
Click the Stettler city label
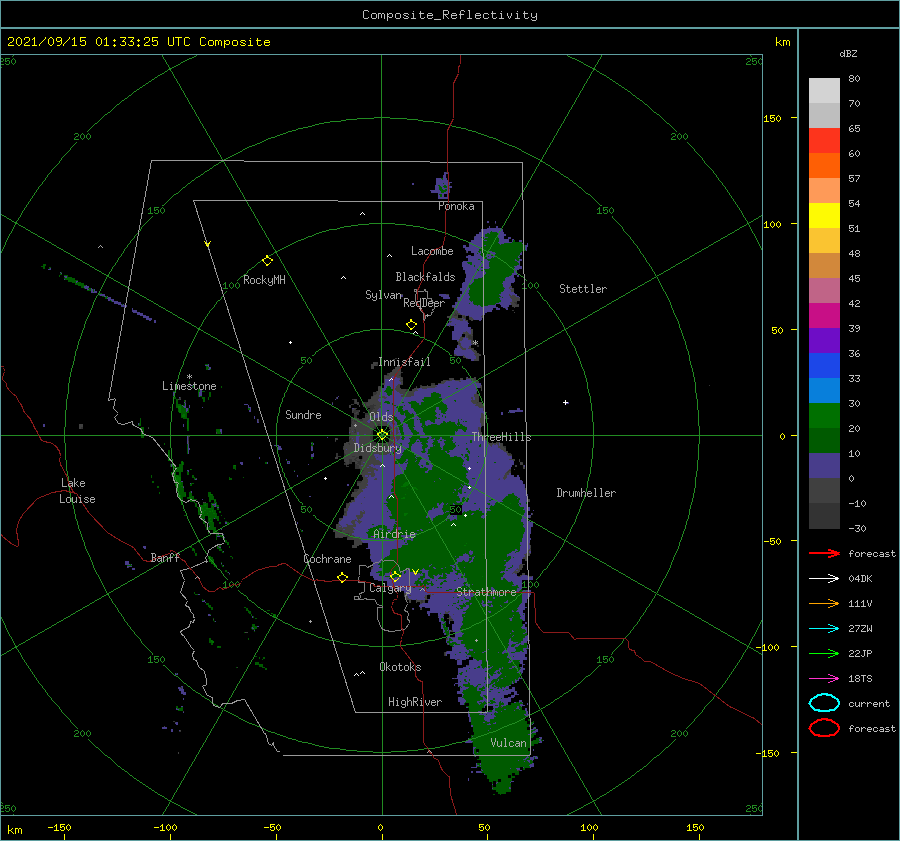tap(583, 289)
